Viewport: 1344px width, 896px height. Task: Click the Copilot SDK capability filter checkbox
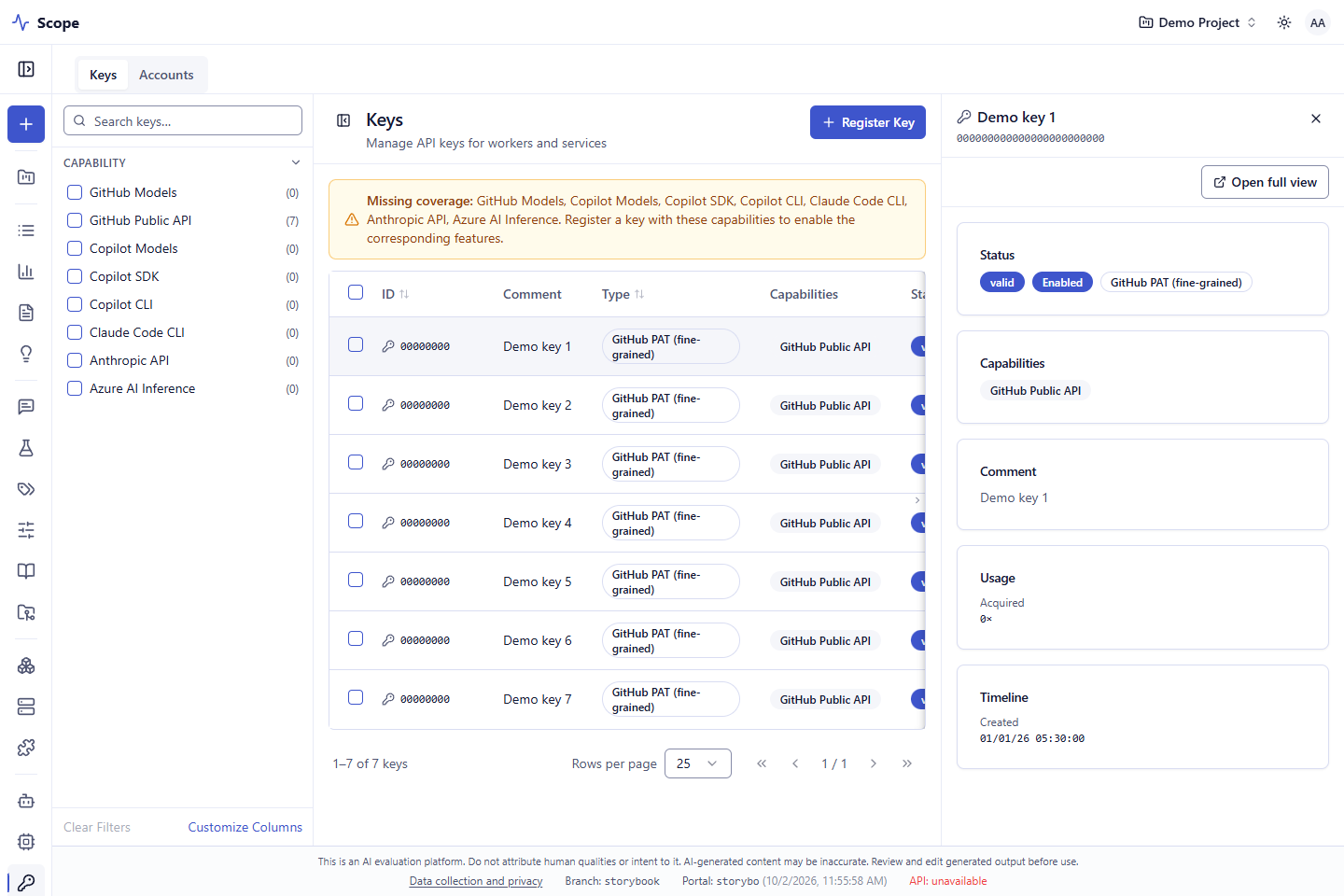click(x=75, y=276)
